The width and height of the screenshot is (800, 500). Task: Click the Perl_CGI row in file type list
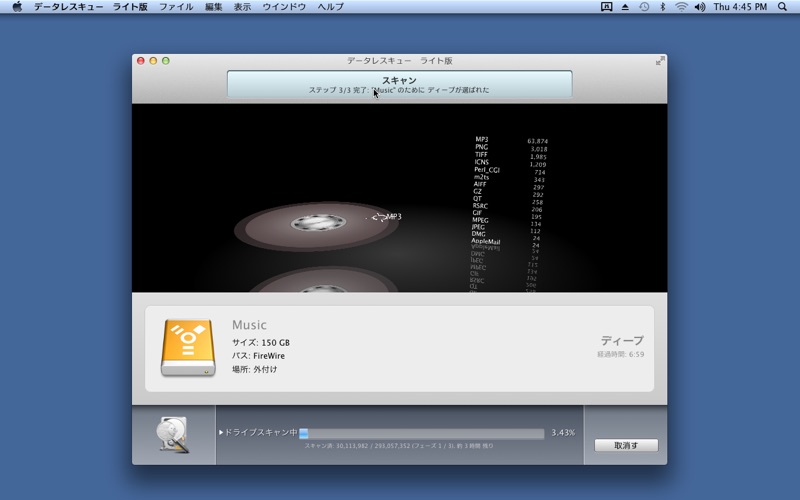[511, 170]
